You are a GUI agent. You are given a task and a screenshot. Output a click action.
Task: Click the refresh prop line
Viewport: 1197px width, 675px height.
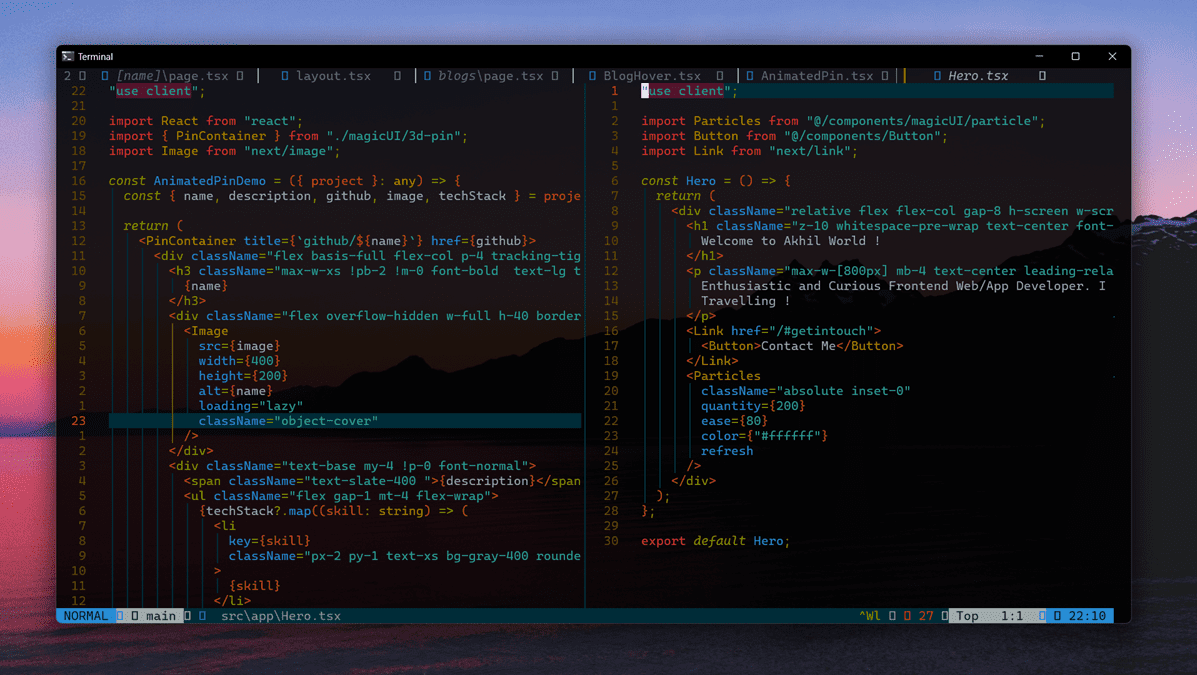(727, 451)
